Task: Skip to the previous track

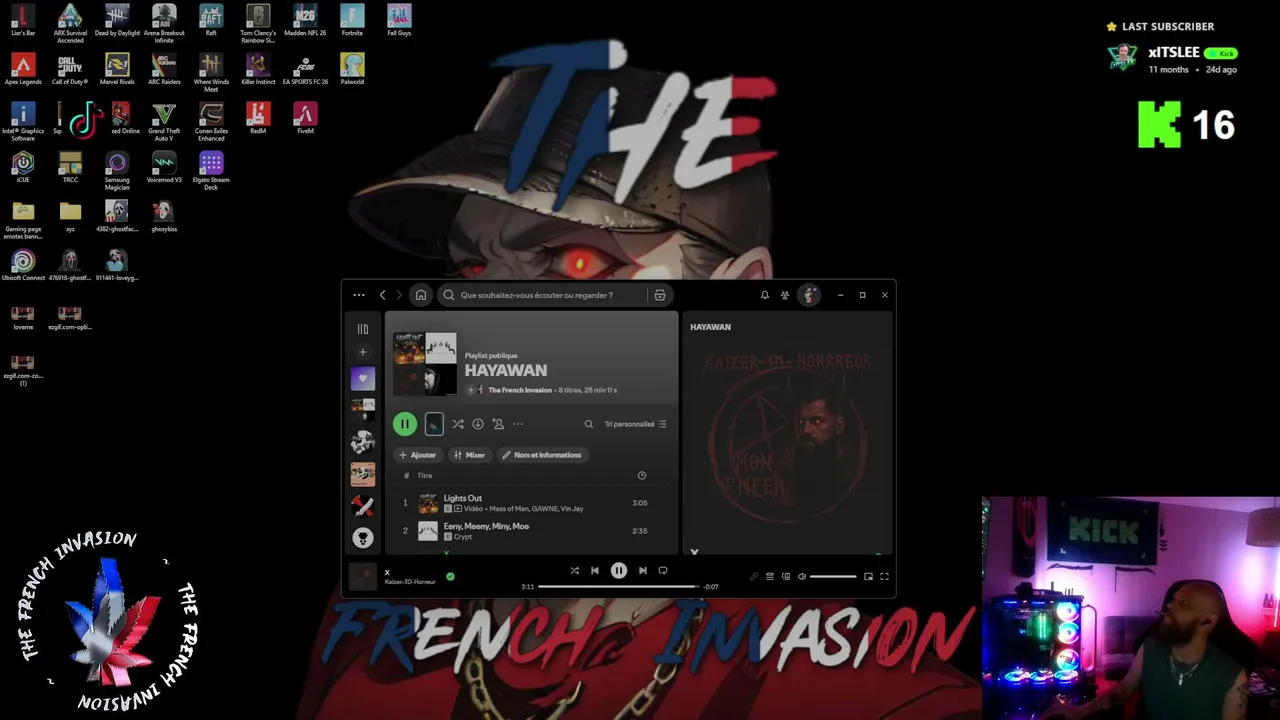Action: coord(595,571)
